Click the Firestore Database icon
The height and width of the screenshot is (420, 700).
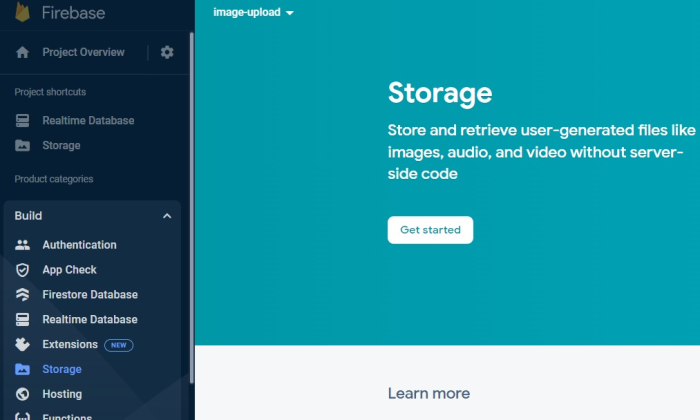[22, 295]
